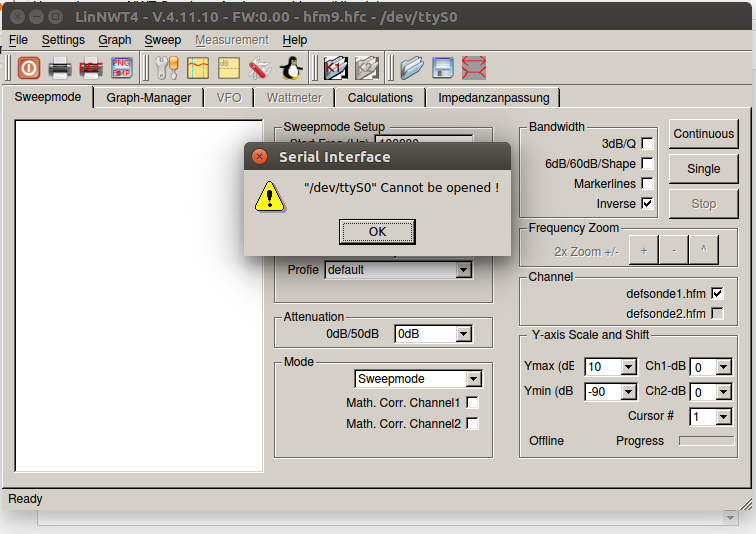Open the File menu
Viewport: 756px width, 534px height.
(18, 40)
